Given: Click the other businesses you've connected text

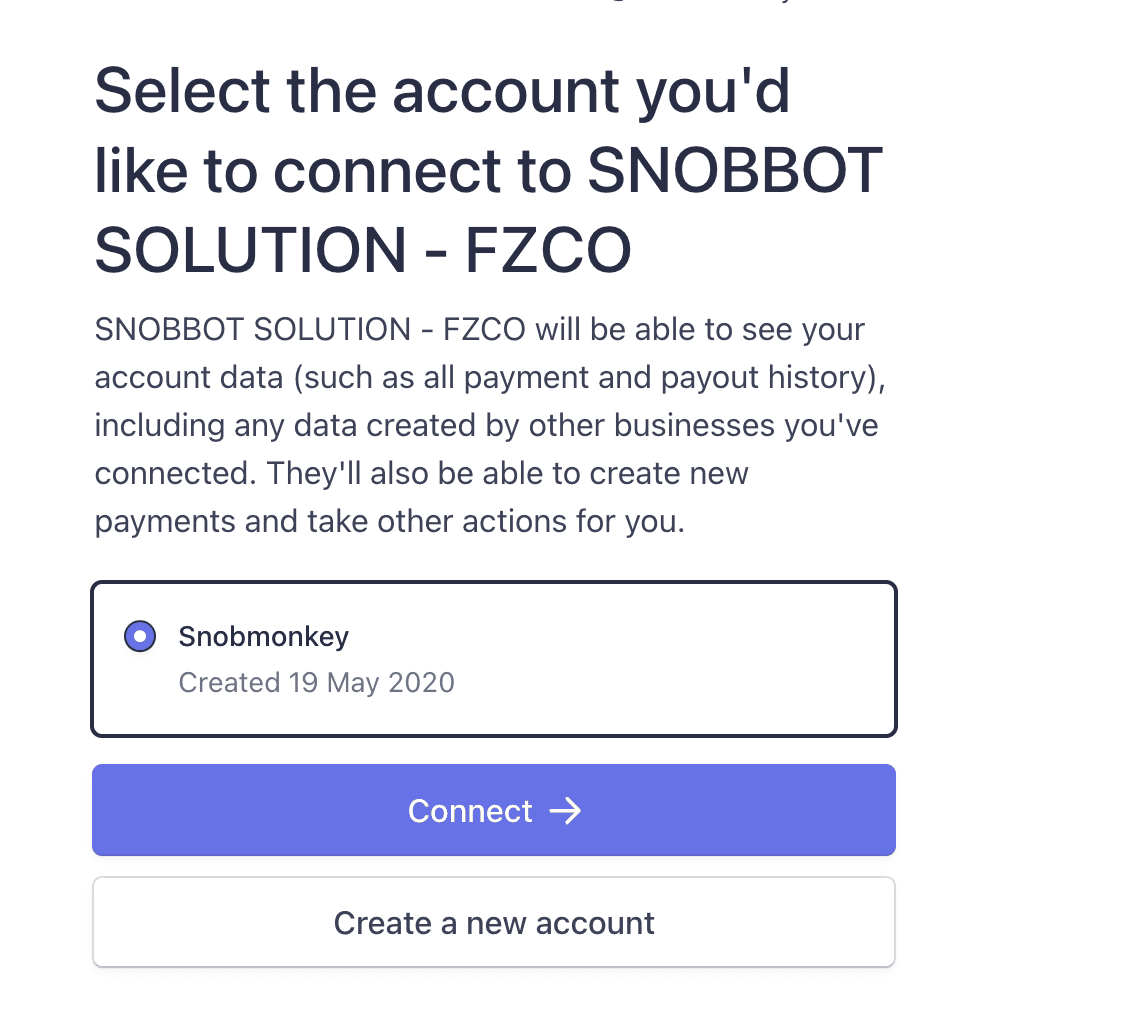Looking at the screenshot, I should 487,449.
